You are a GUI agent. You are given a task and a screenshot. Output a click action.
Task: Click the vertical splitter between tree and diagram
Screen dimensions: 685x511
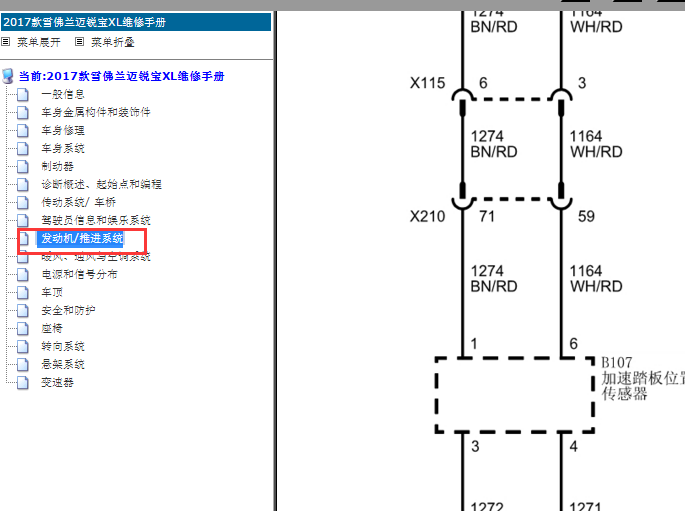point(275,261)
